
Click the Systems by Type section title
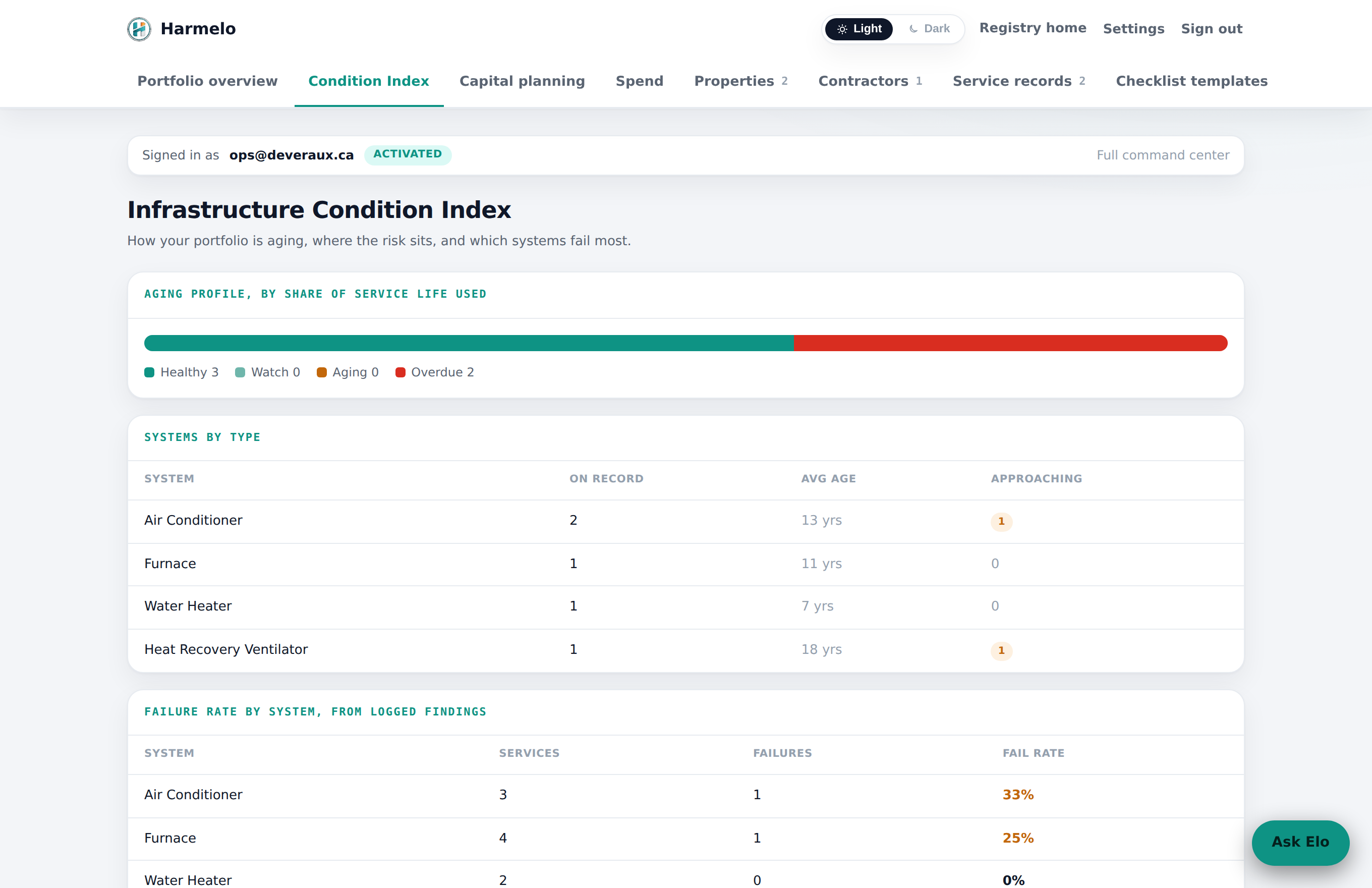tap(202, 437)
